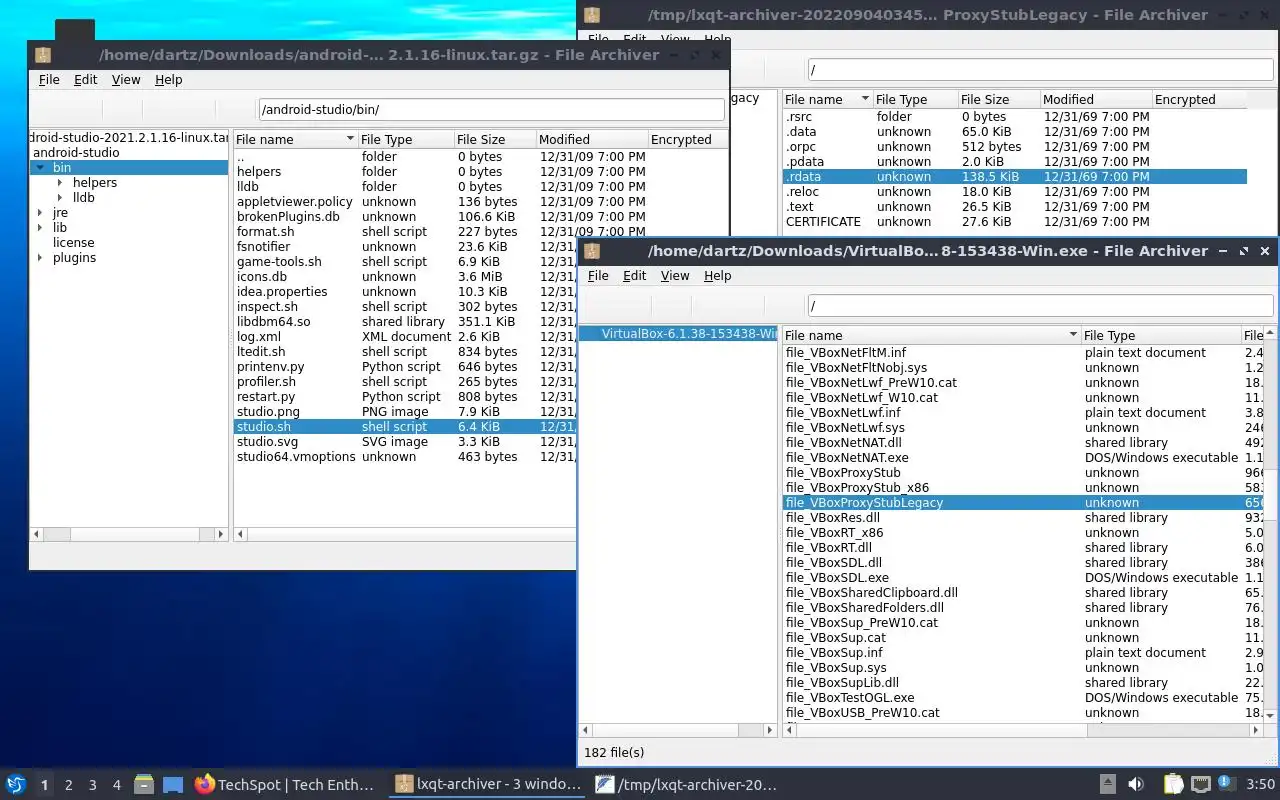Image resolution: width=1280 pixels, height=800 pixels.
Task: Click the VirtualBox archiver window title icon
Action: tap(592, 251)
